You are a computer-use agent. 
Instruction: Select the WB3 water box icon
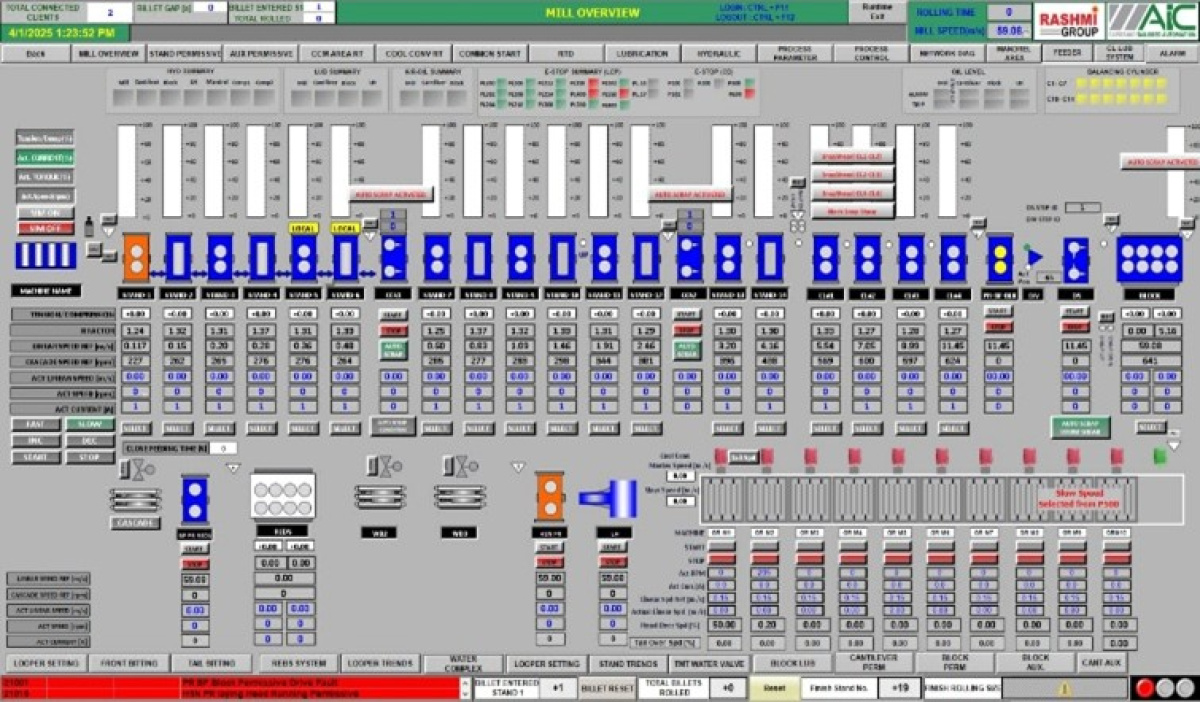[459, 499]
